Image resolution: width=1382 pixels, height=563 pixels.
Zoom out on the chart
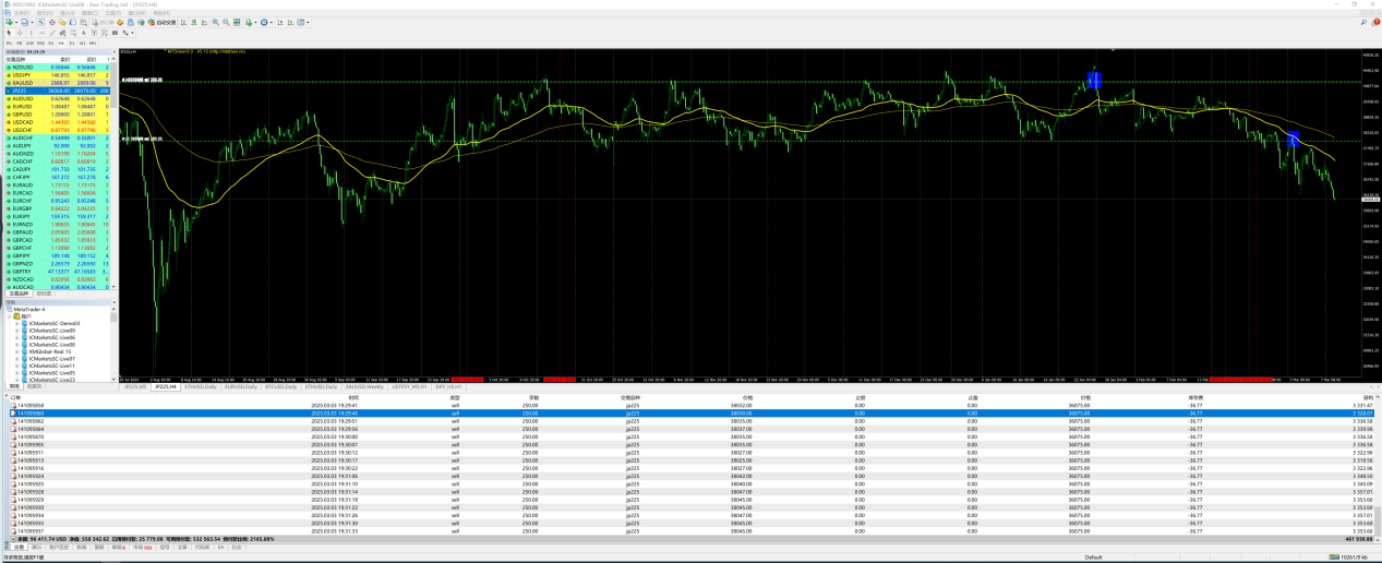[226, 22]
